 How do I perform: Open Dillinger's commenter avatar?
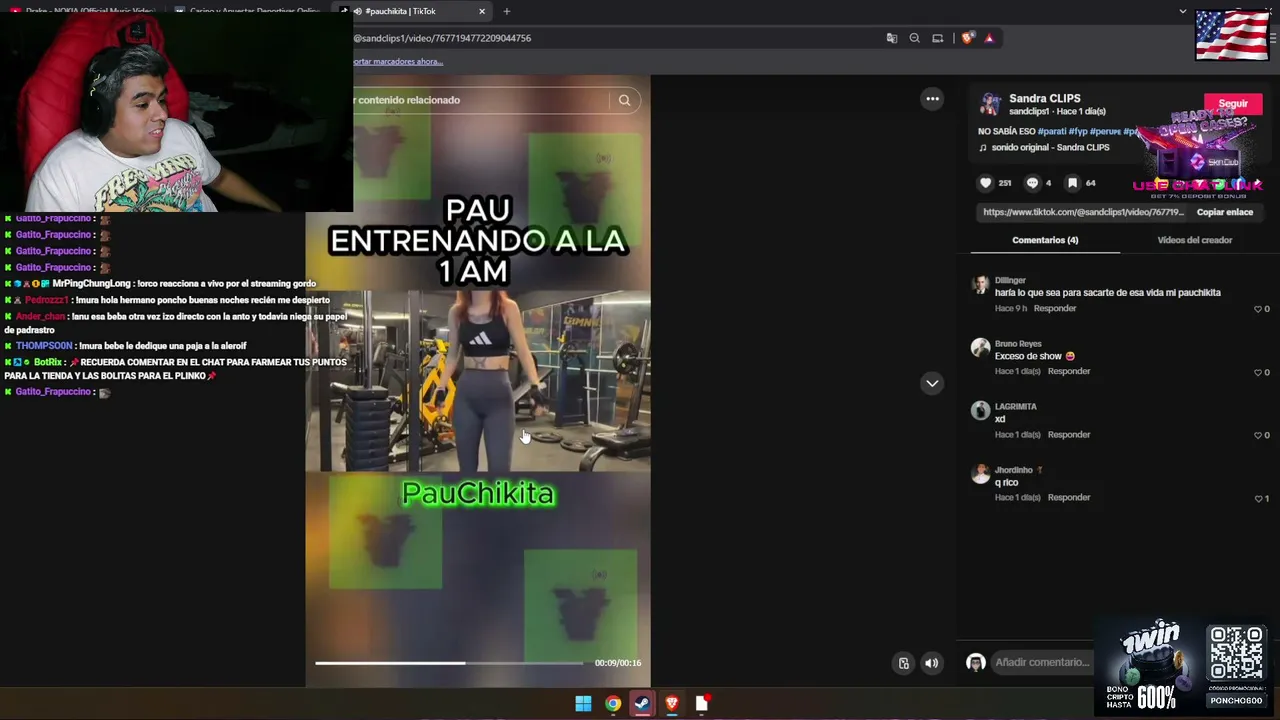click(x=980, y=285)
